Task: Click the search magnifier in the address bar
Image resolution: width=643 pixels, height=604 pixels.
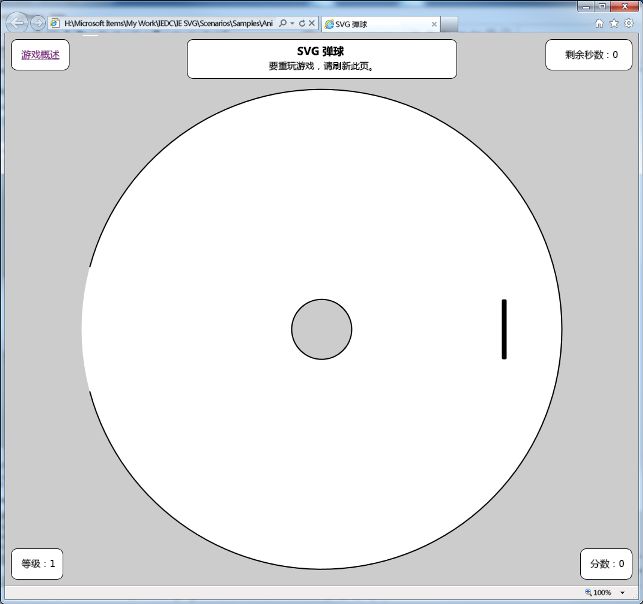Action: 283,23
